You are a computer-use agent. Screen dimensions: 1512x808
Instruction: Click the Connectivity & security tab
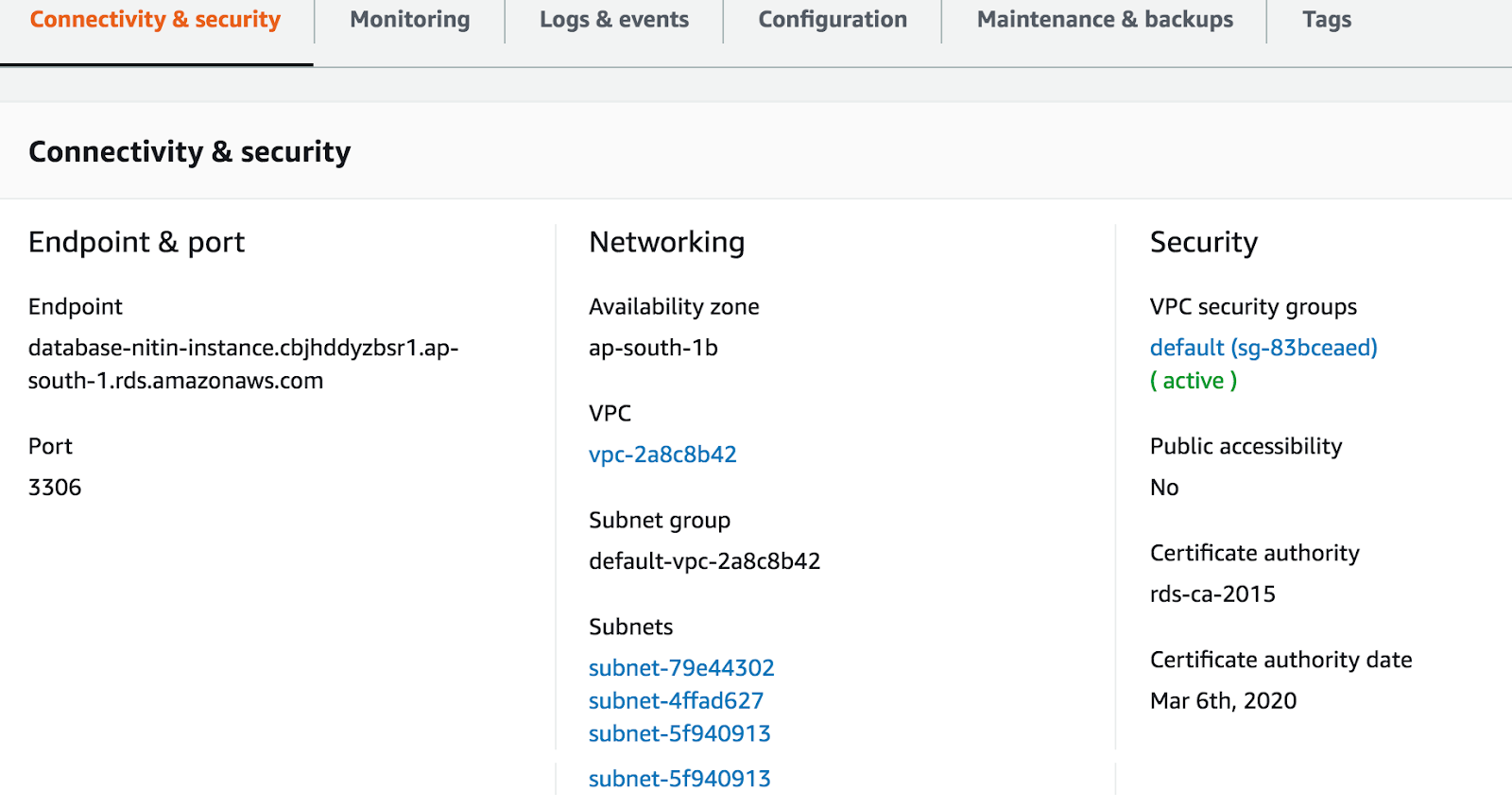(x=155, y=20)
